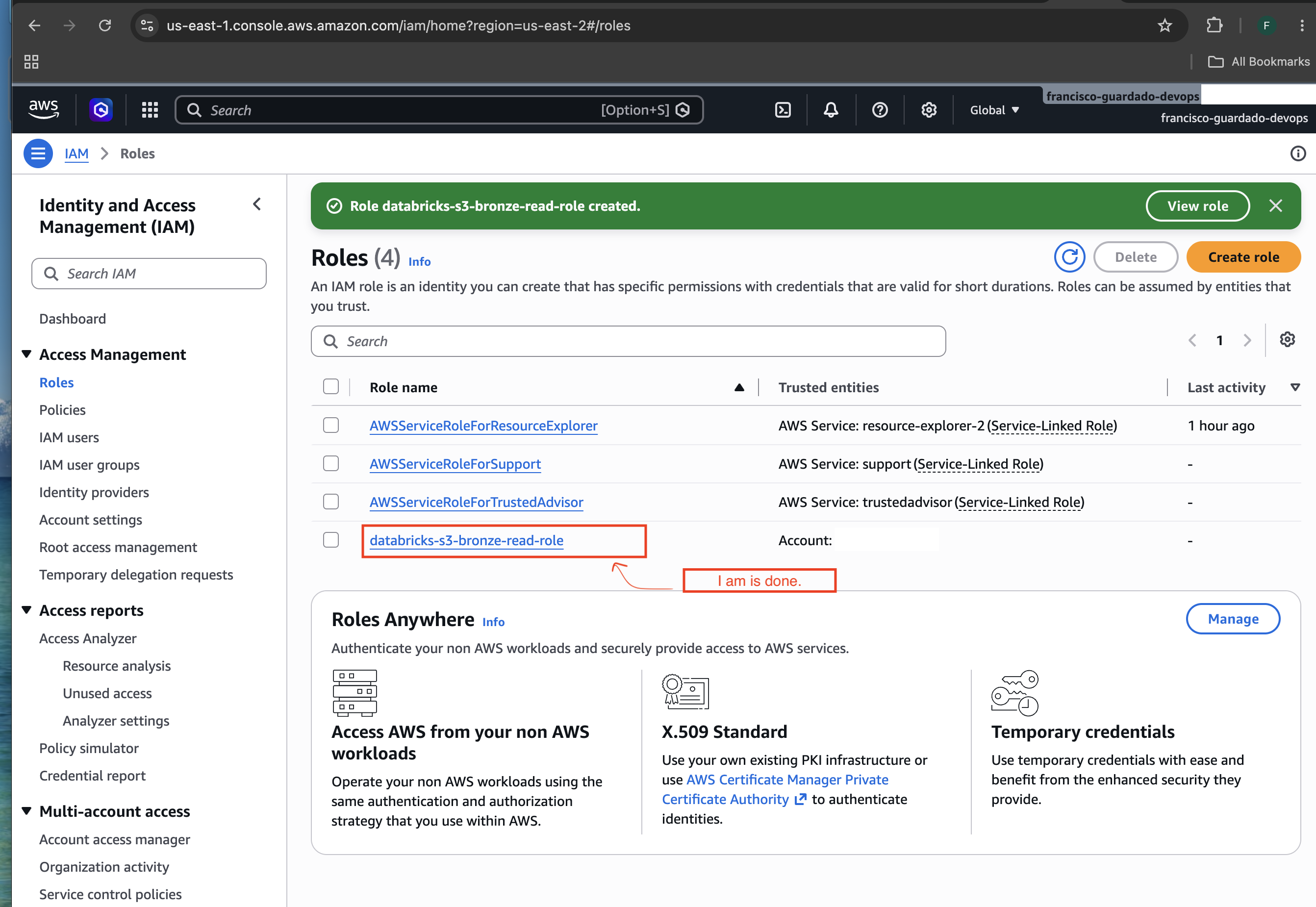
Task: Sort by Role name ascending arrow
Action: (739, 388)
